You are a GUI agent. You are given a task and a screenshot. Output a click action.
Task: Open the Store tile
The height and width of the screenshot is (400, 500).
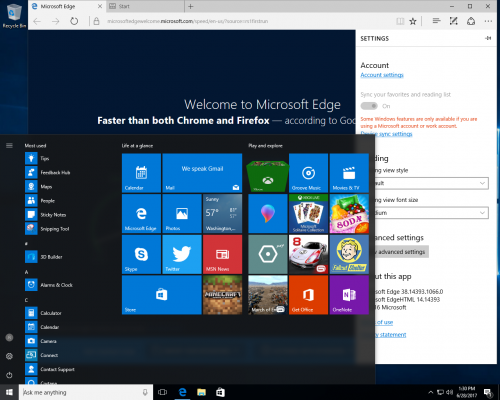(x=162, y=295)
